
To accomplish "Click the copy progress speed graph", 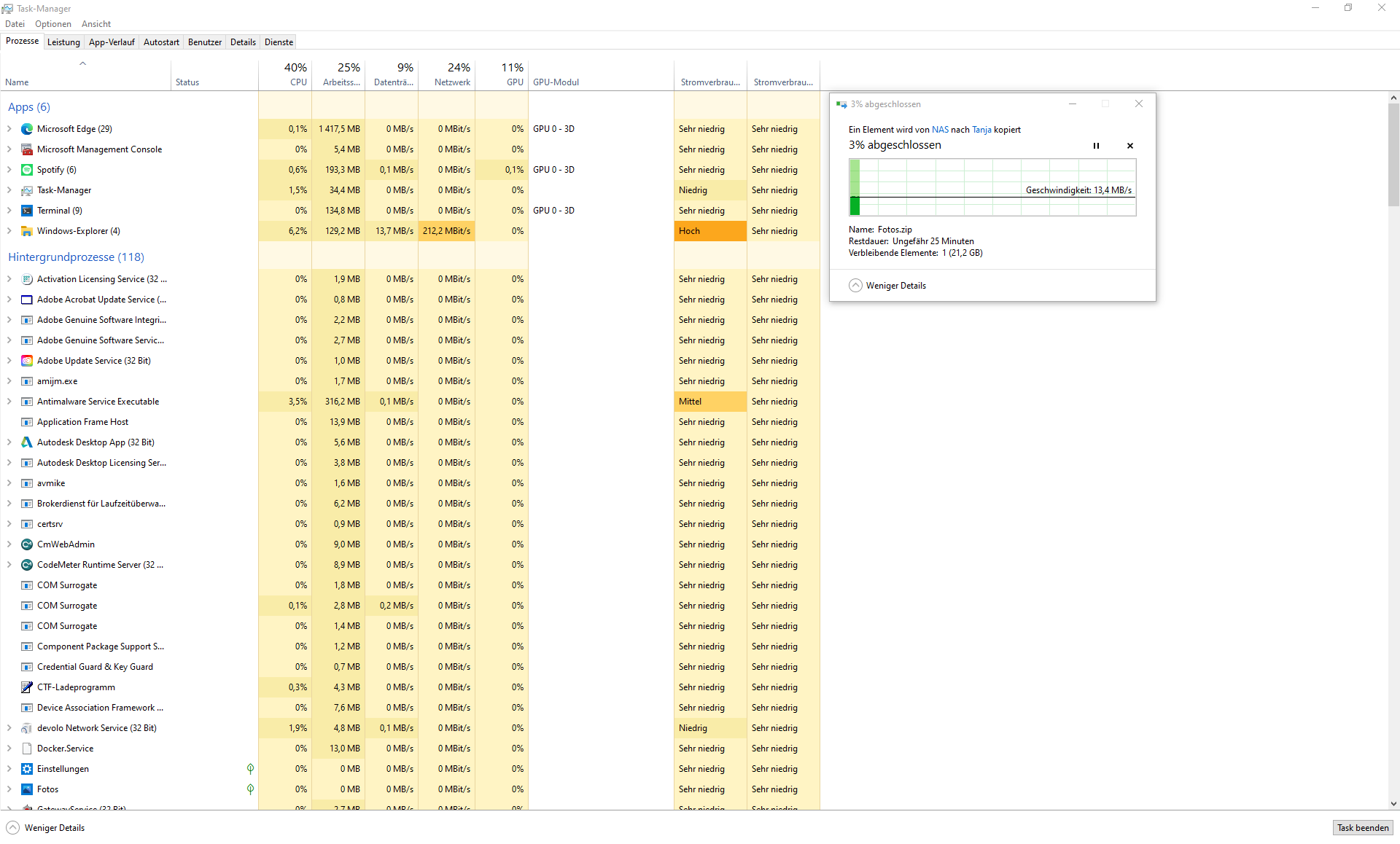I will (992, 188).
